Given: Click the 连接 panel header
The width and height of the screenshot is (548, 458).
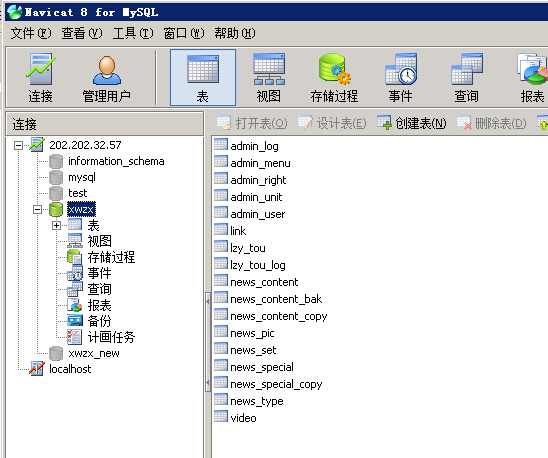Looking at the screenshot, I should pos(104,124).
